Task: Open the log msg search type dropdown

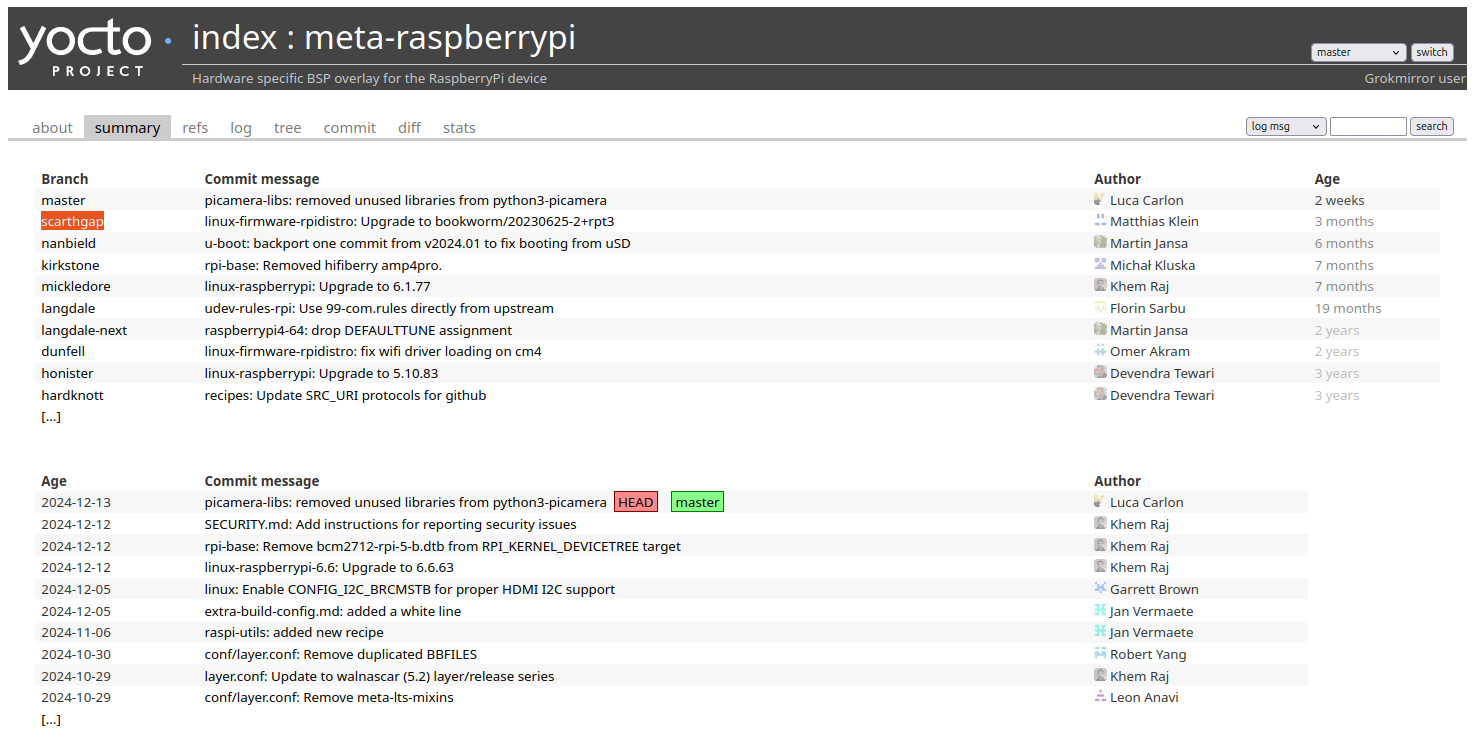Action: (x=1285, y=125)
